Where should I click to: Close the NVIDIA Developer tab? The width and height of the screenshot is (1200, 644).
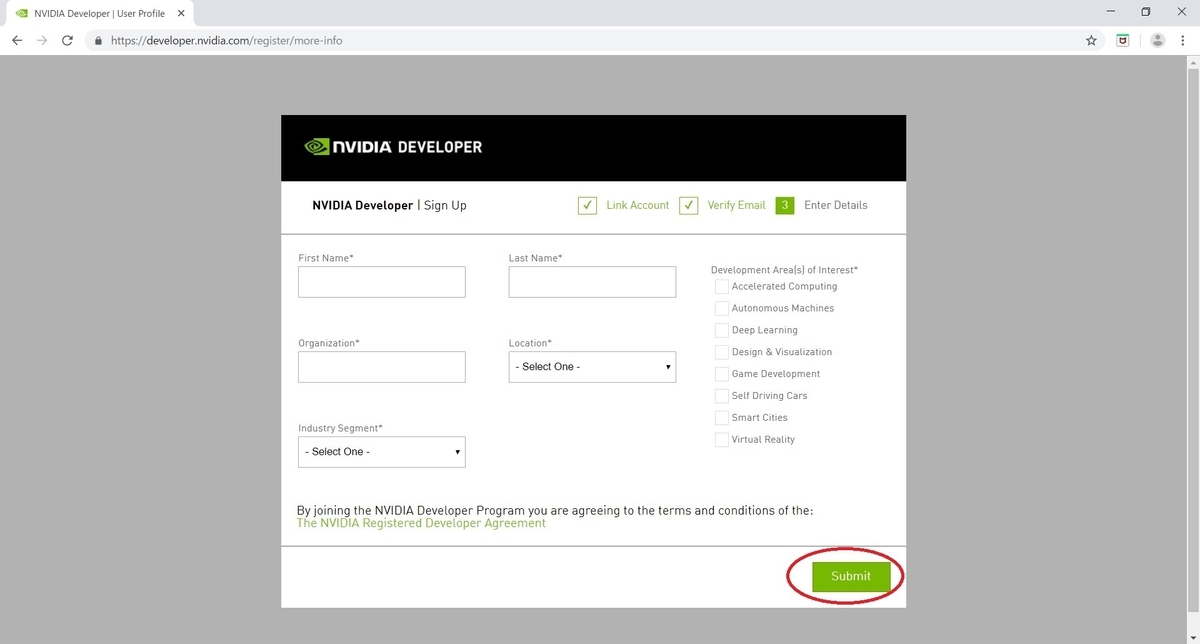[x=182, y=13]
